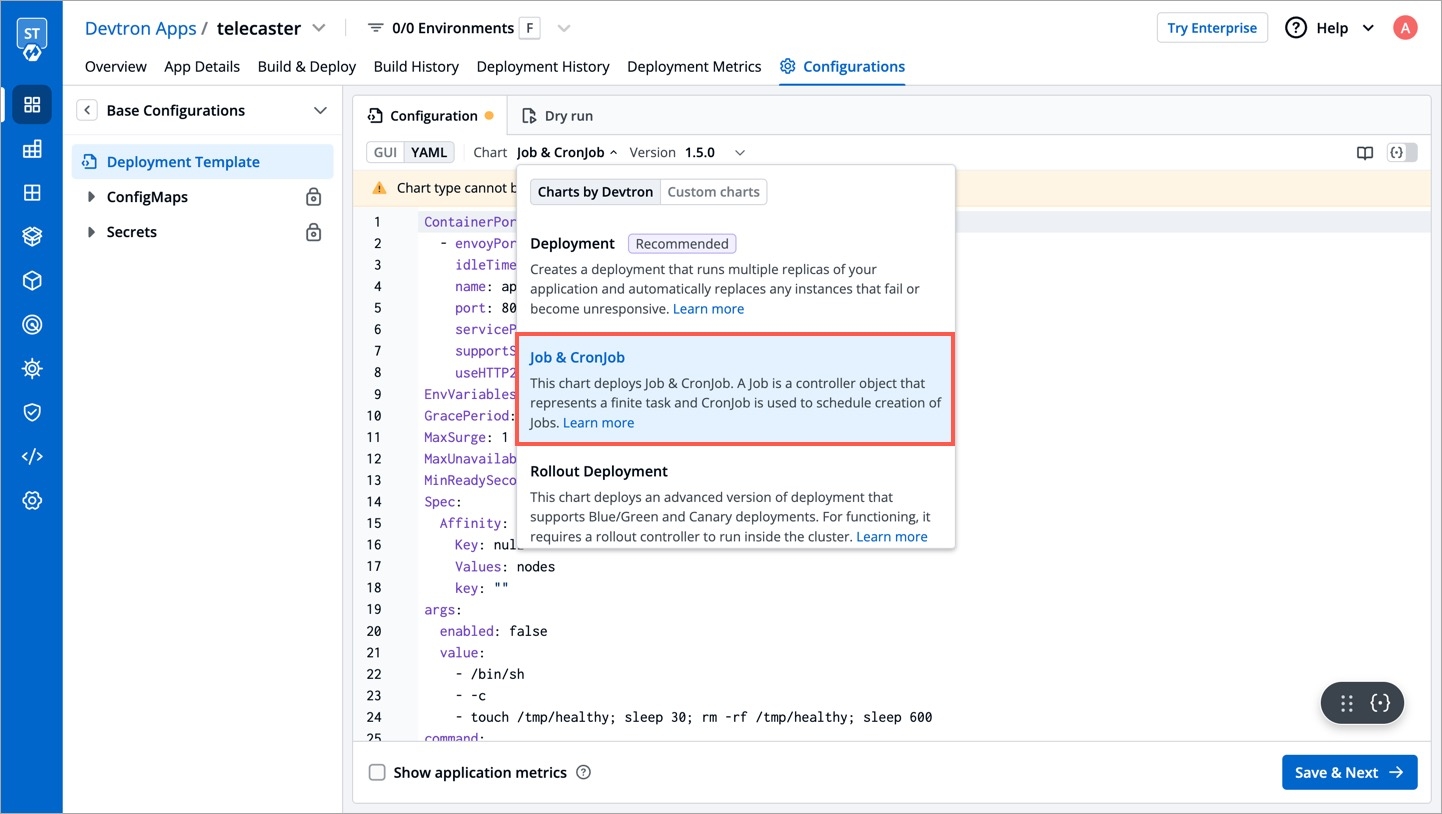Open the Applications grid icon in the sidebar

32,105
